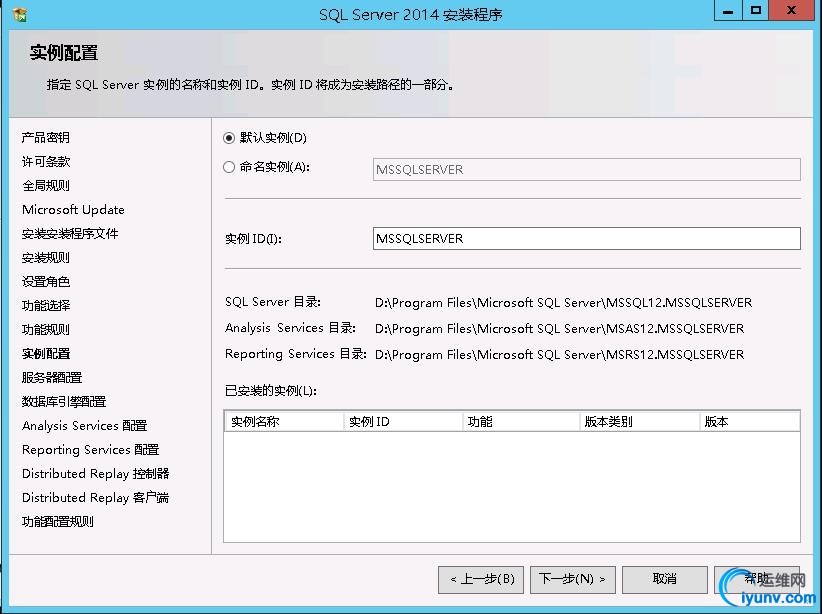Sort by 版本 column header
This screenshot has height=614, width=822.
[x=750, y=422]
